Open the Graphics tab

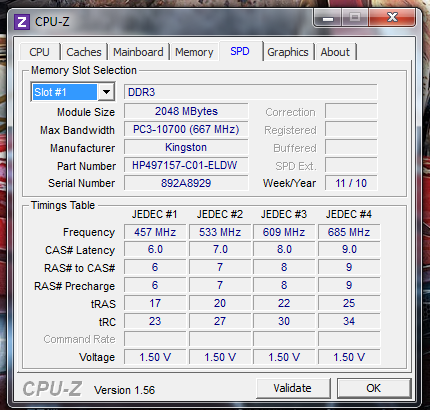click(288, 52)
